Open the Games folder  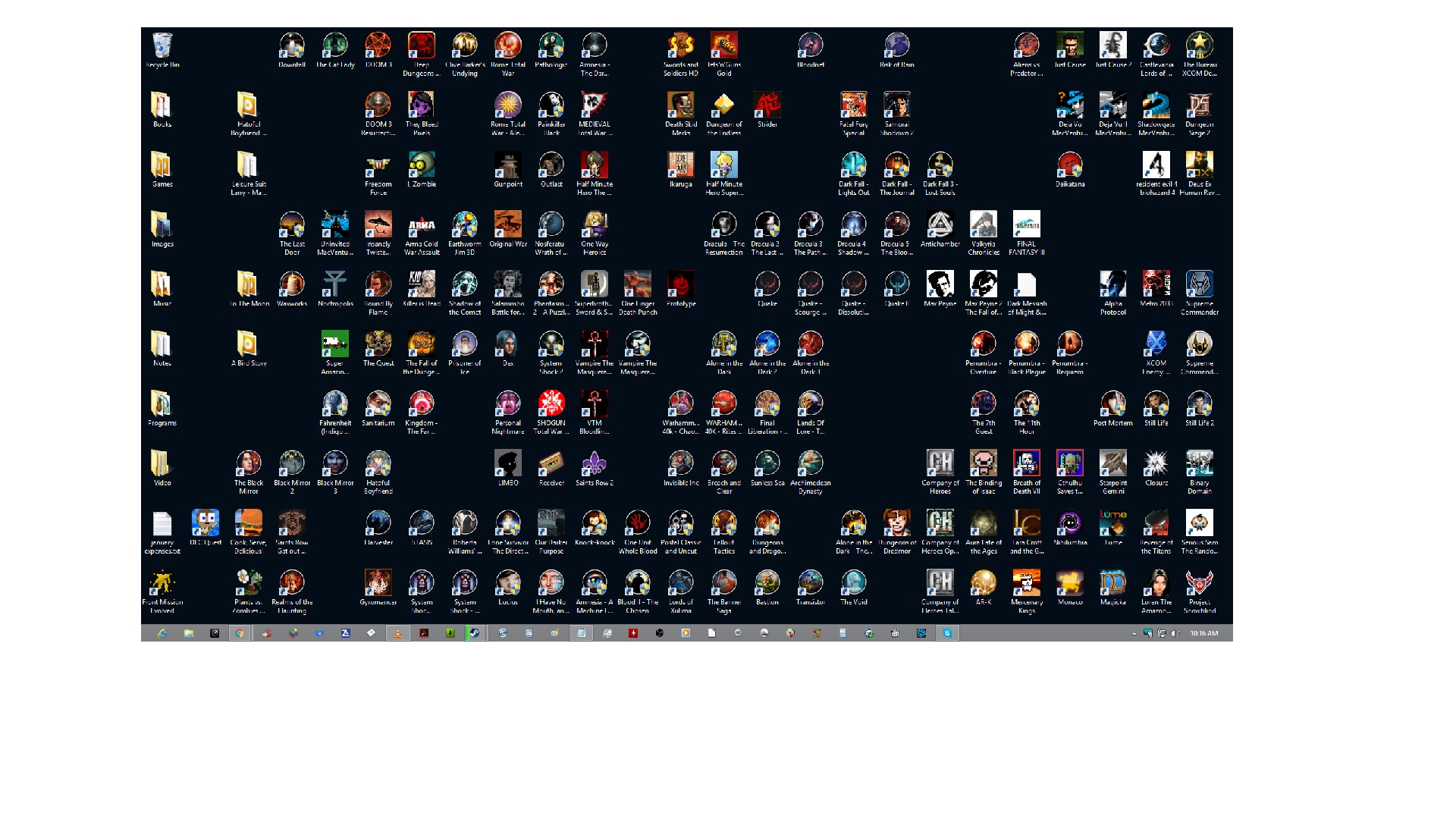tap(162, 170)
